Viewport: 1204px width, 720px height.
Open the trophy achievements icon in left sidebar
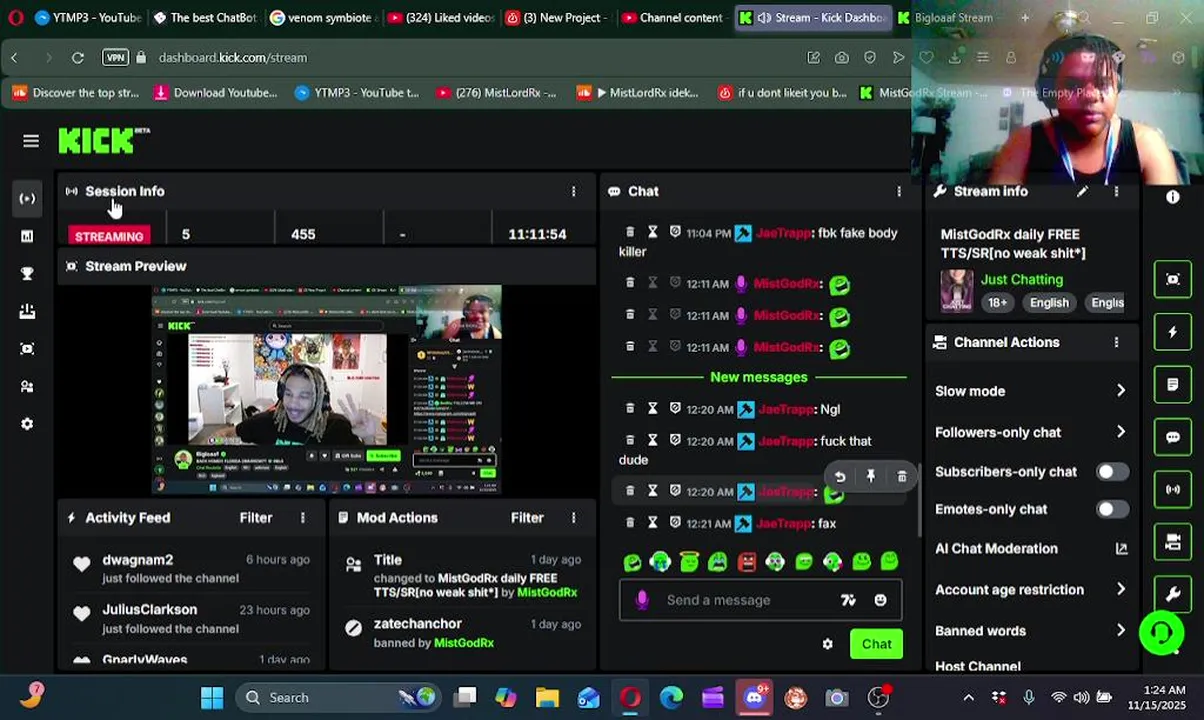tap(27, 274)
